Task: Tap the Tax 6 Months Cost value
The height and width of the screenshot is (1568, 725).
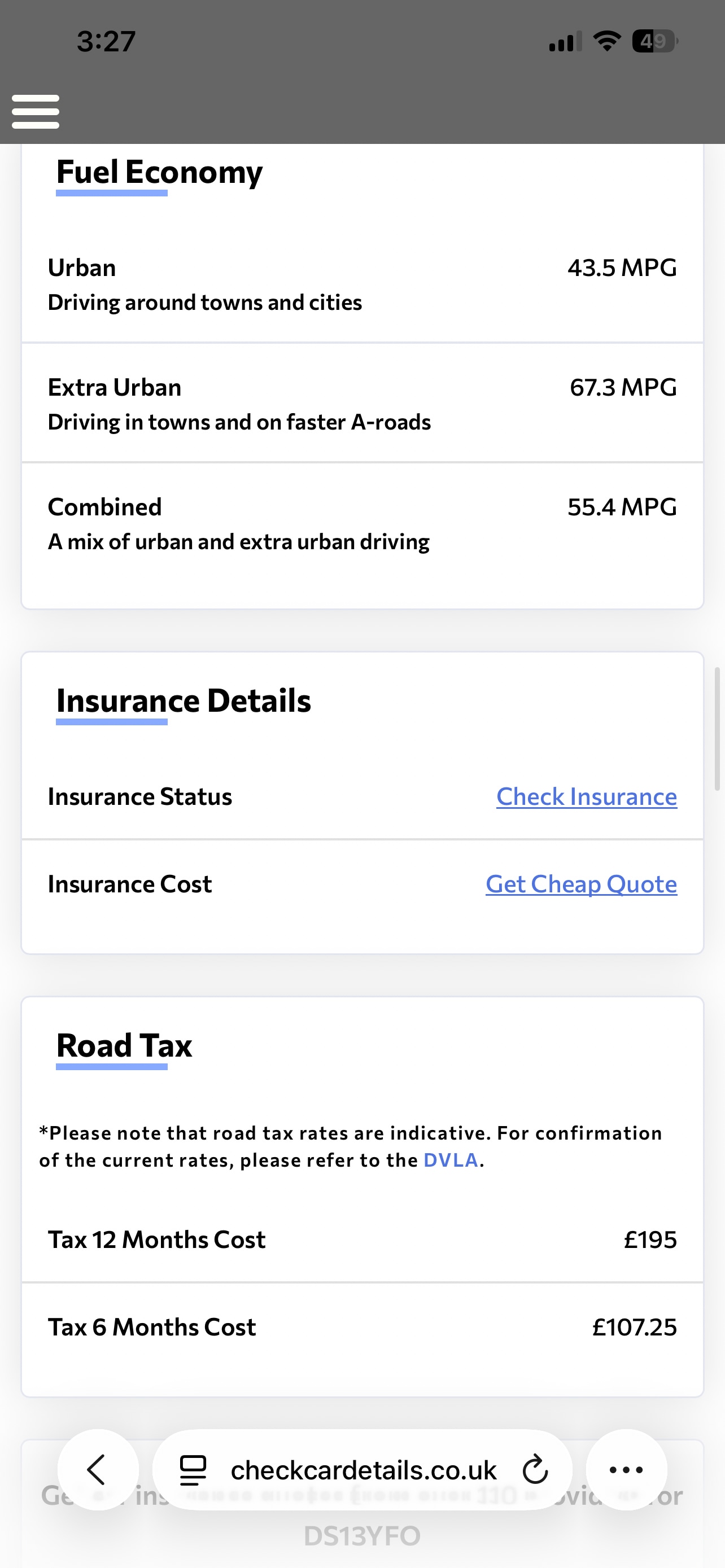Action: point(634,1328)
